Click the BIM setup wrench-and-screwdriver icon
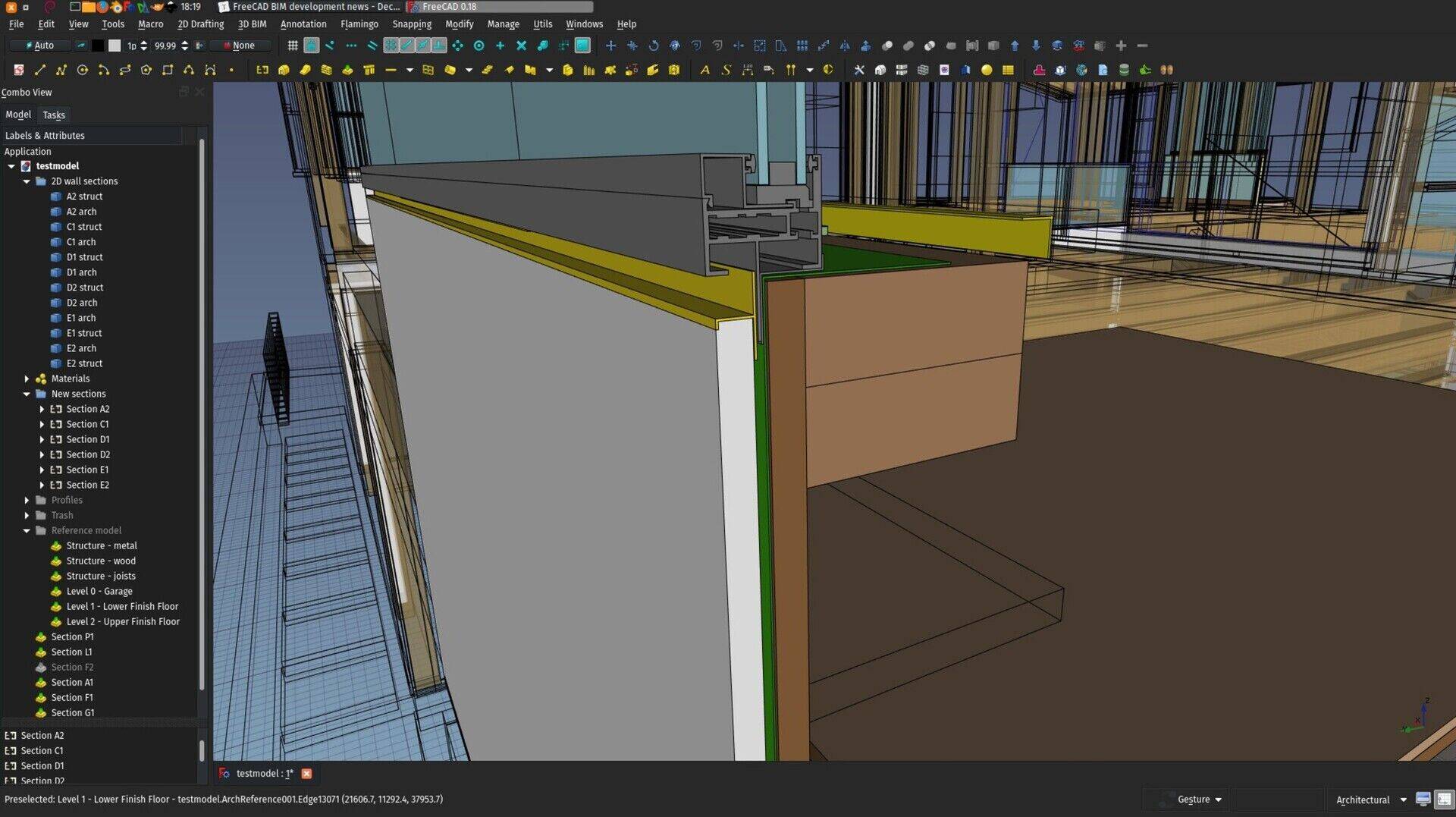Screen dimensions: 1456x817 point(859,70)
